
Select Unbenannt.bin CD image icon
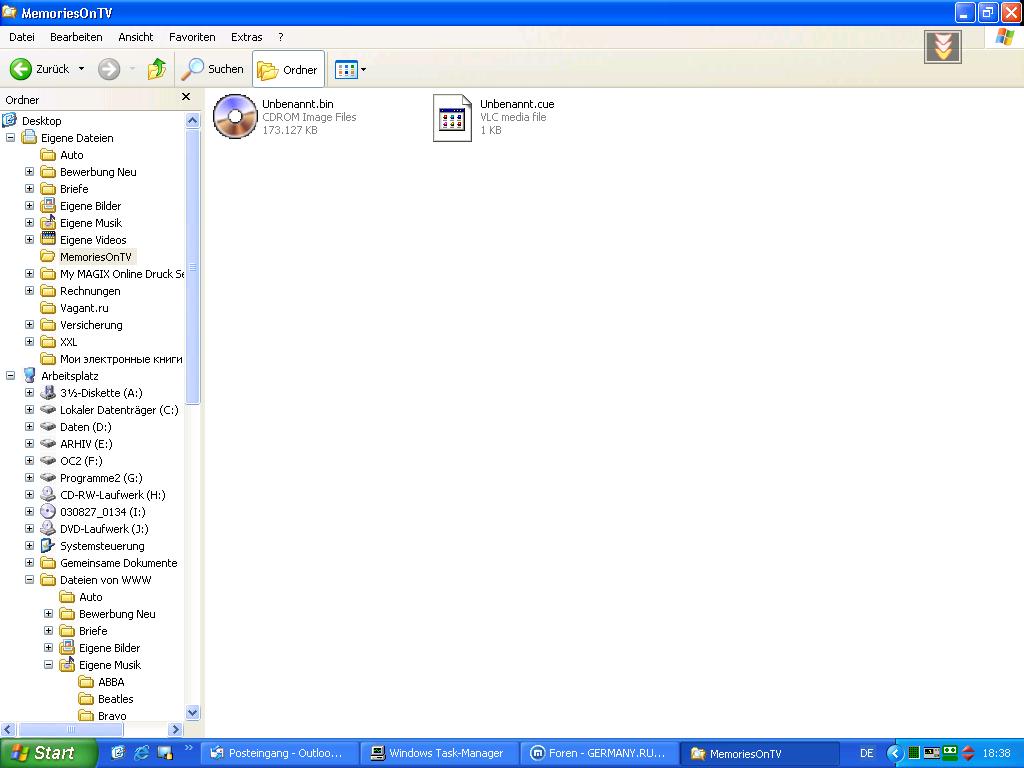pos(235,116)
